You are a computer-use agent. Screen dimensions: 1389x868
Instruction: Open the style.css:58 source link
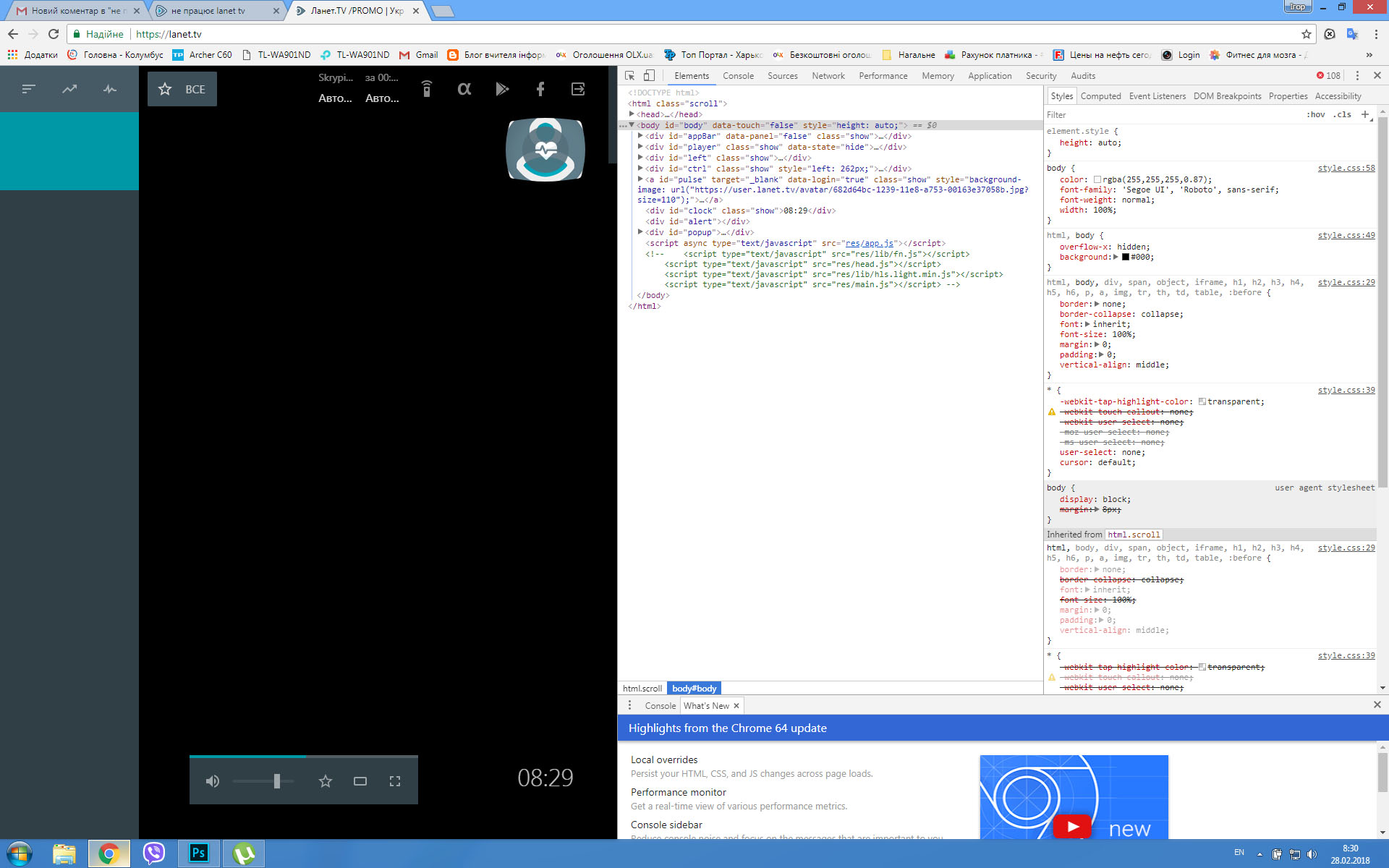tap(1346, 168)
